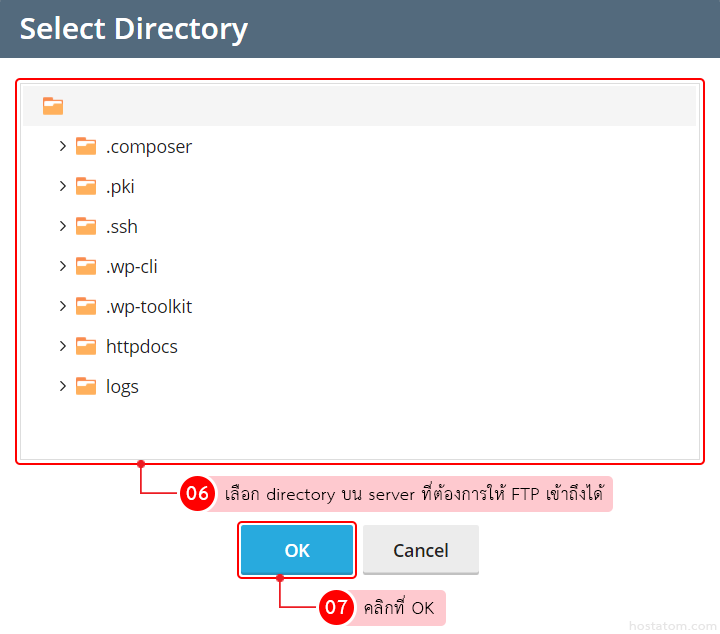
Task: Expand the .pki directory chevron
Action: point(63,186)
